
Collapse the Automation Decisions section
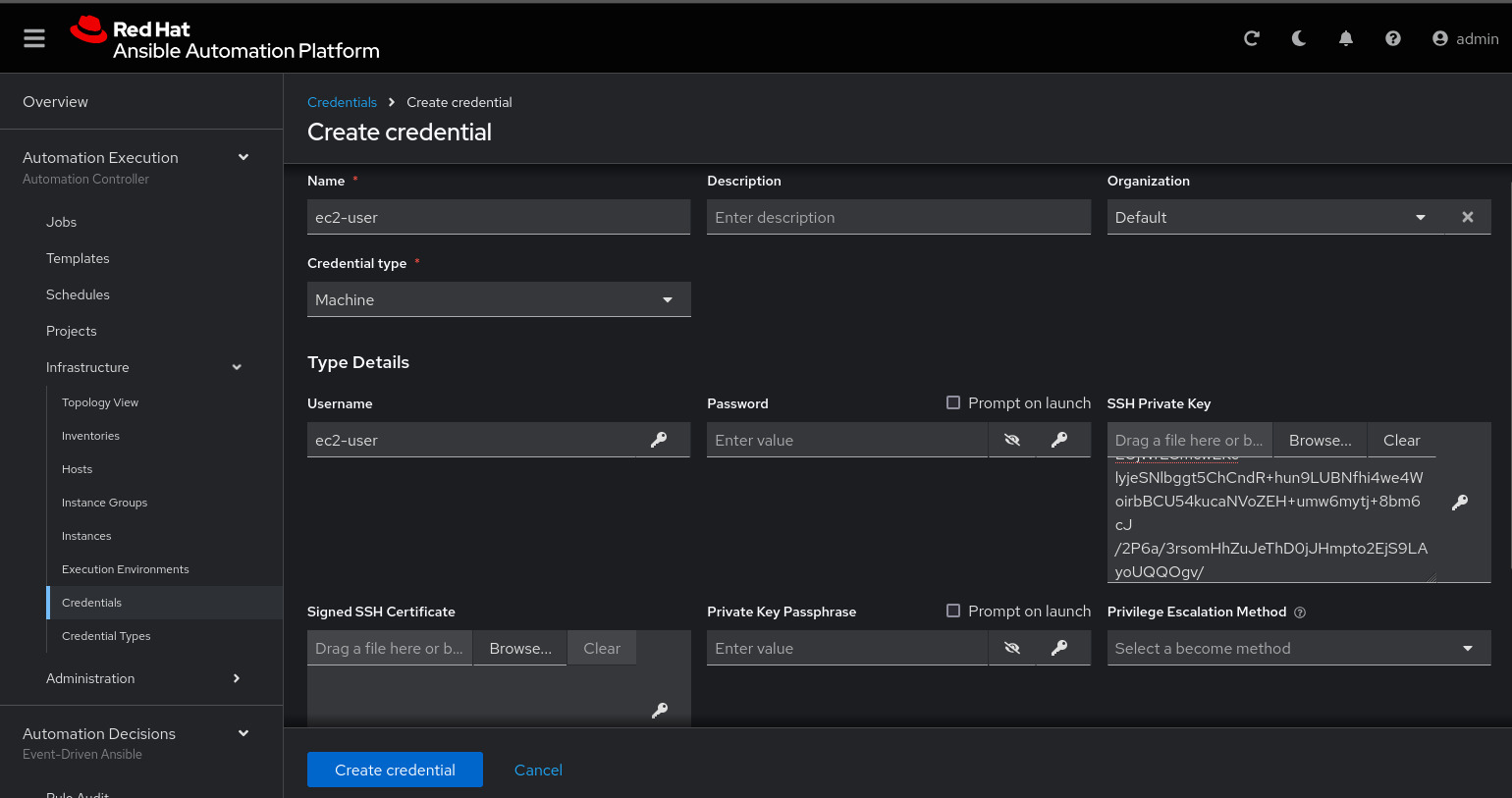pos(243,733)
